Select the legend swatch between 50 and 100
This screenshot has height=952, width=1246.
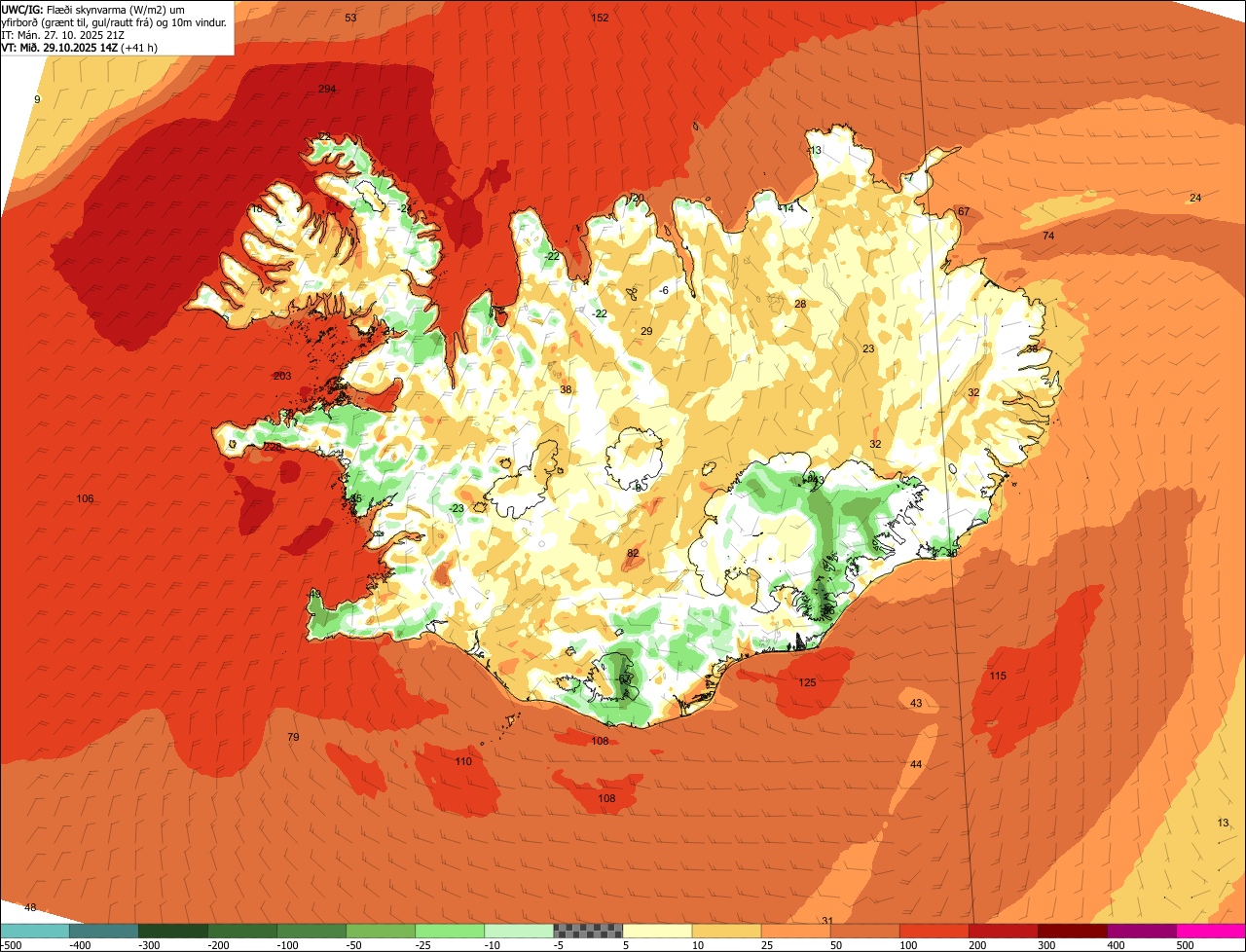[864, 931]
